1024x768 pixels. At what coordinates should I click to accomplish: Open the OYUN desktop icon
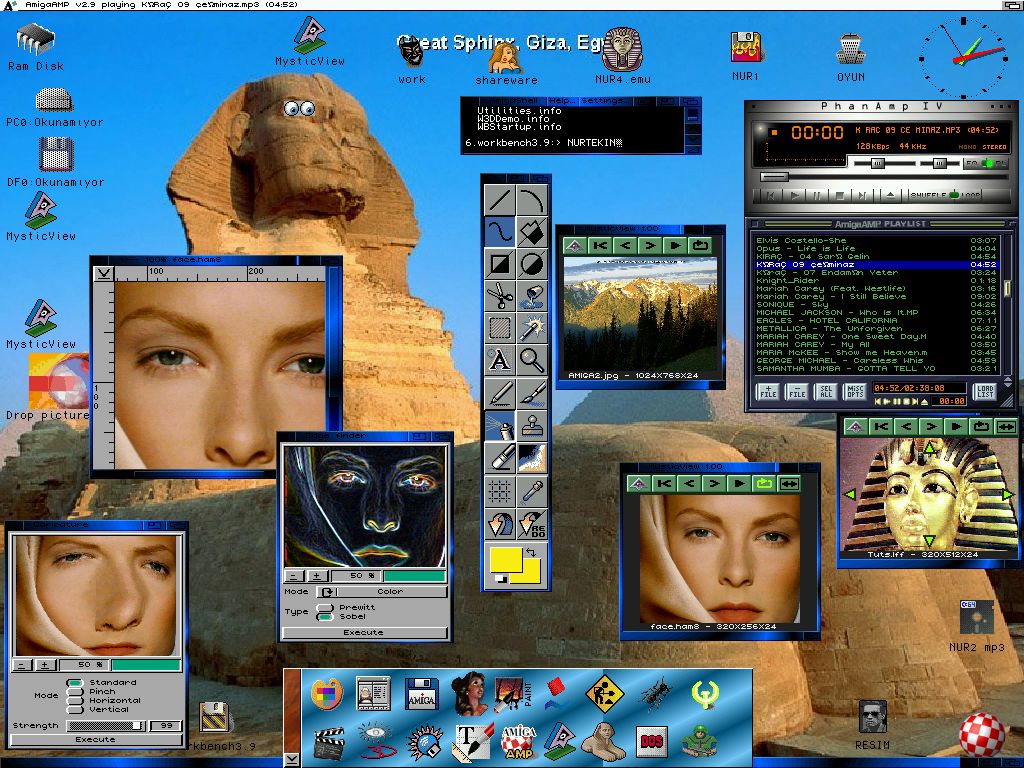pyautogui.click(x=850, y=58)
